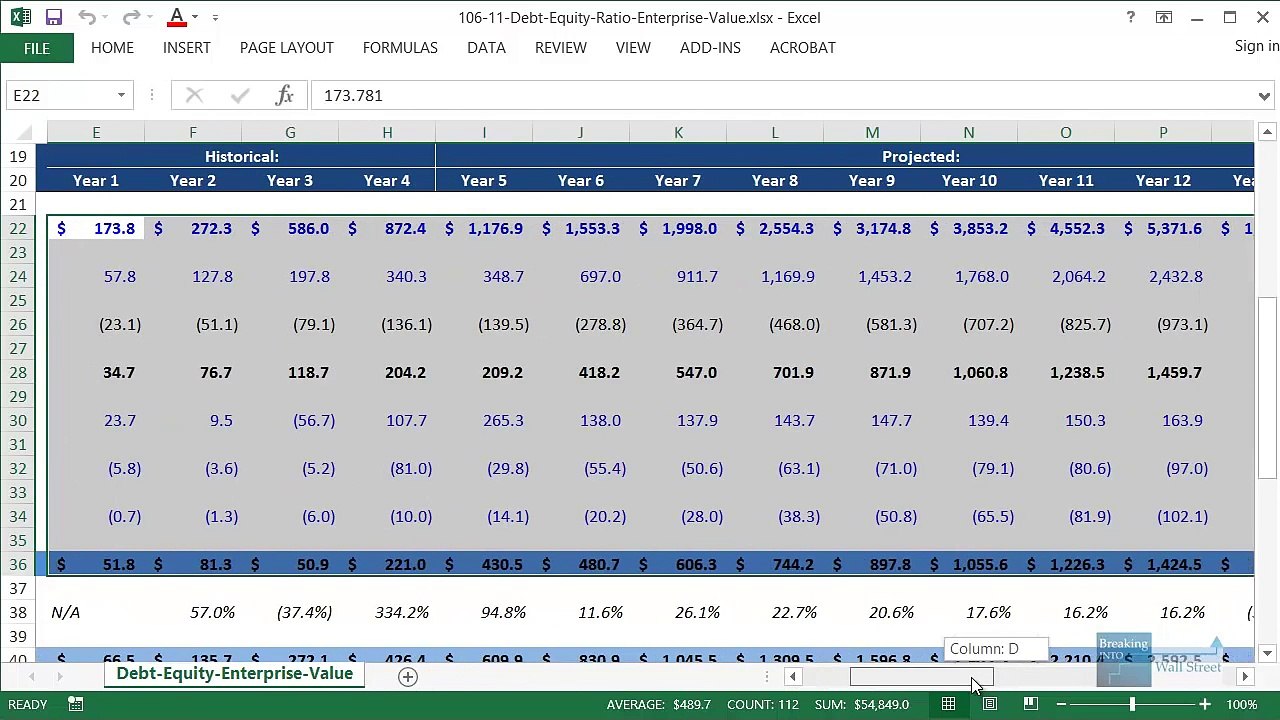Open the PAGE LAYOUT tab
This screenshot has height=720, width=1280.
287,48
